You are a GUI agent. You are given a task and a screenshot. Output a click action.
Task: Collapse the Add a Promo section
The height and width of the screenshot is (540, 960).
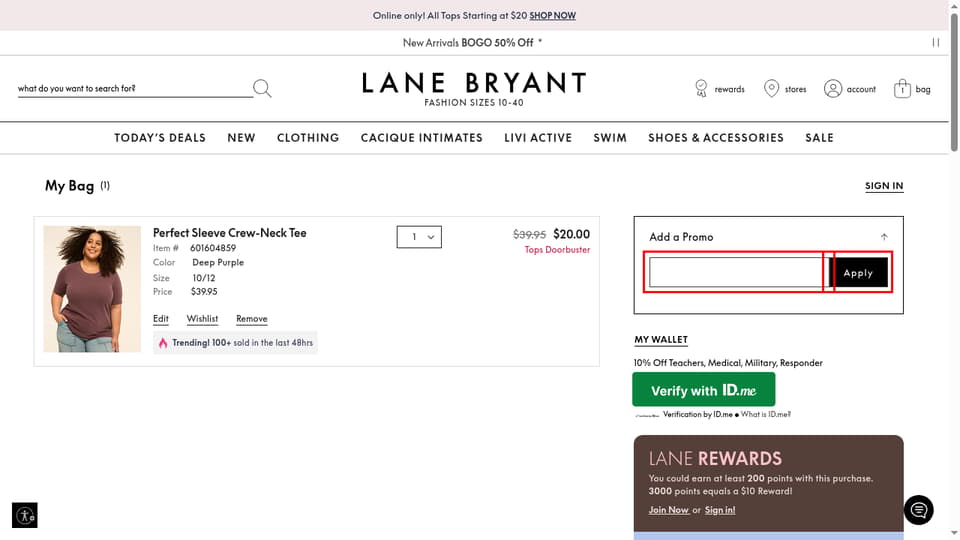pyautogui.click(x=884, y=237)
